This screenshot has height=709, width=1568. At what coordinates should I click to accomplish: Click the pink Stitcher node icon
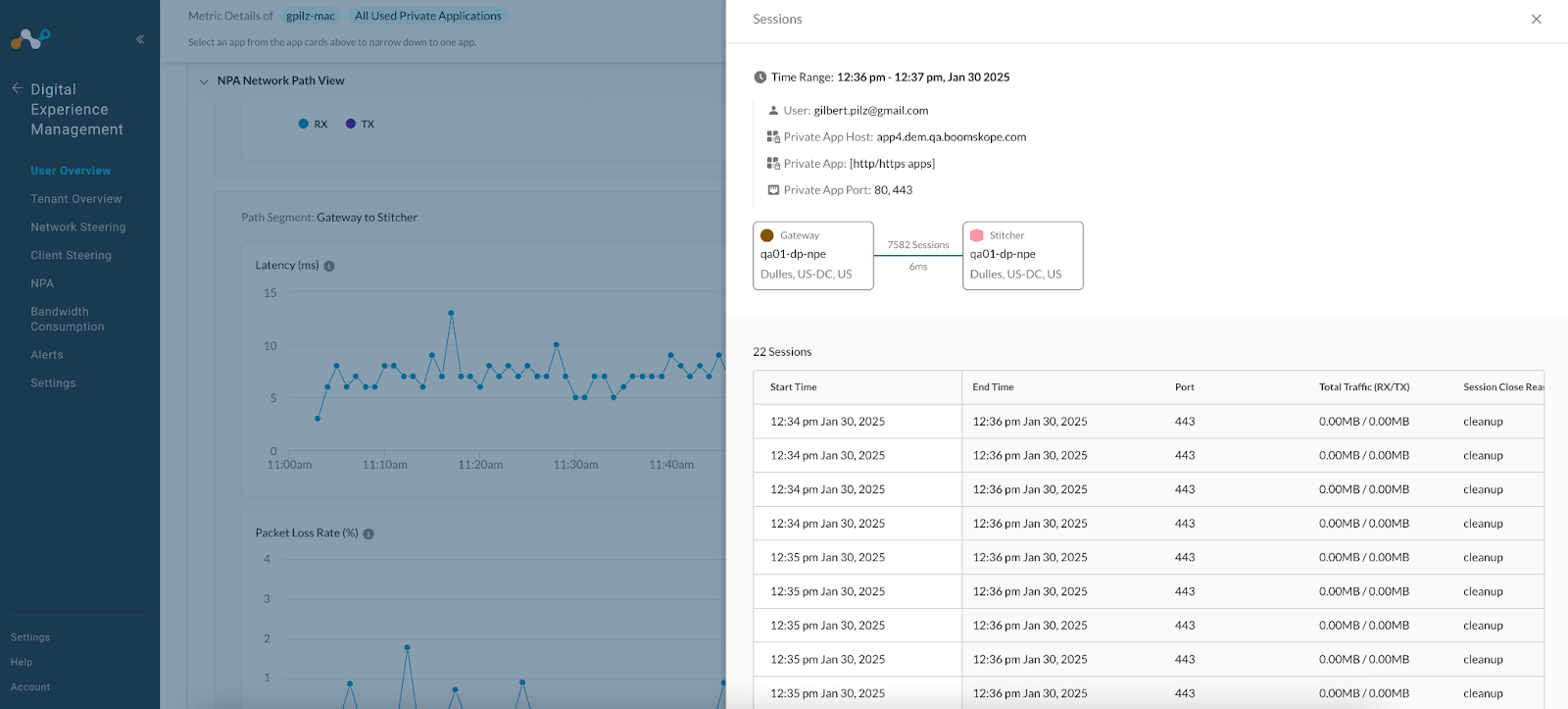tap(977, 235)
